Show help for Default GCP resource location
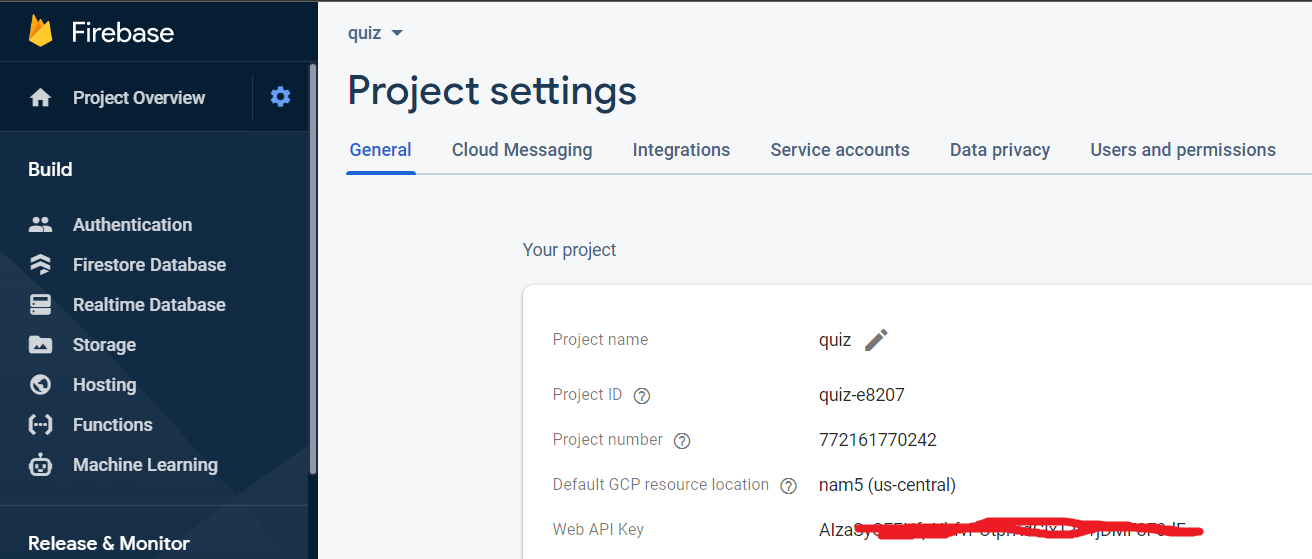The height and width of the screenshot is (559, 1312). coord(788,486)
